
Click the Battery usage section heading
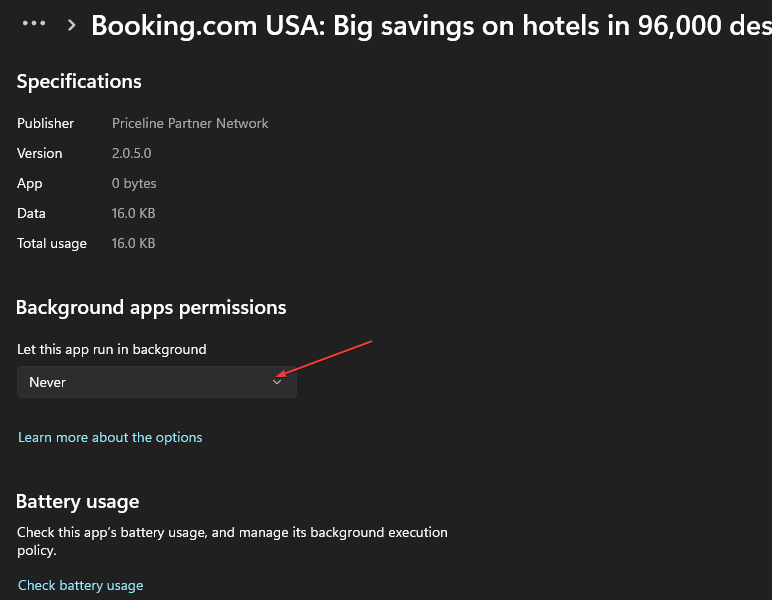(x=78, y=501)
